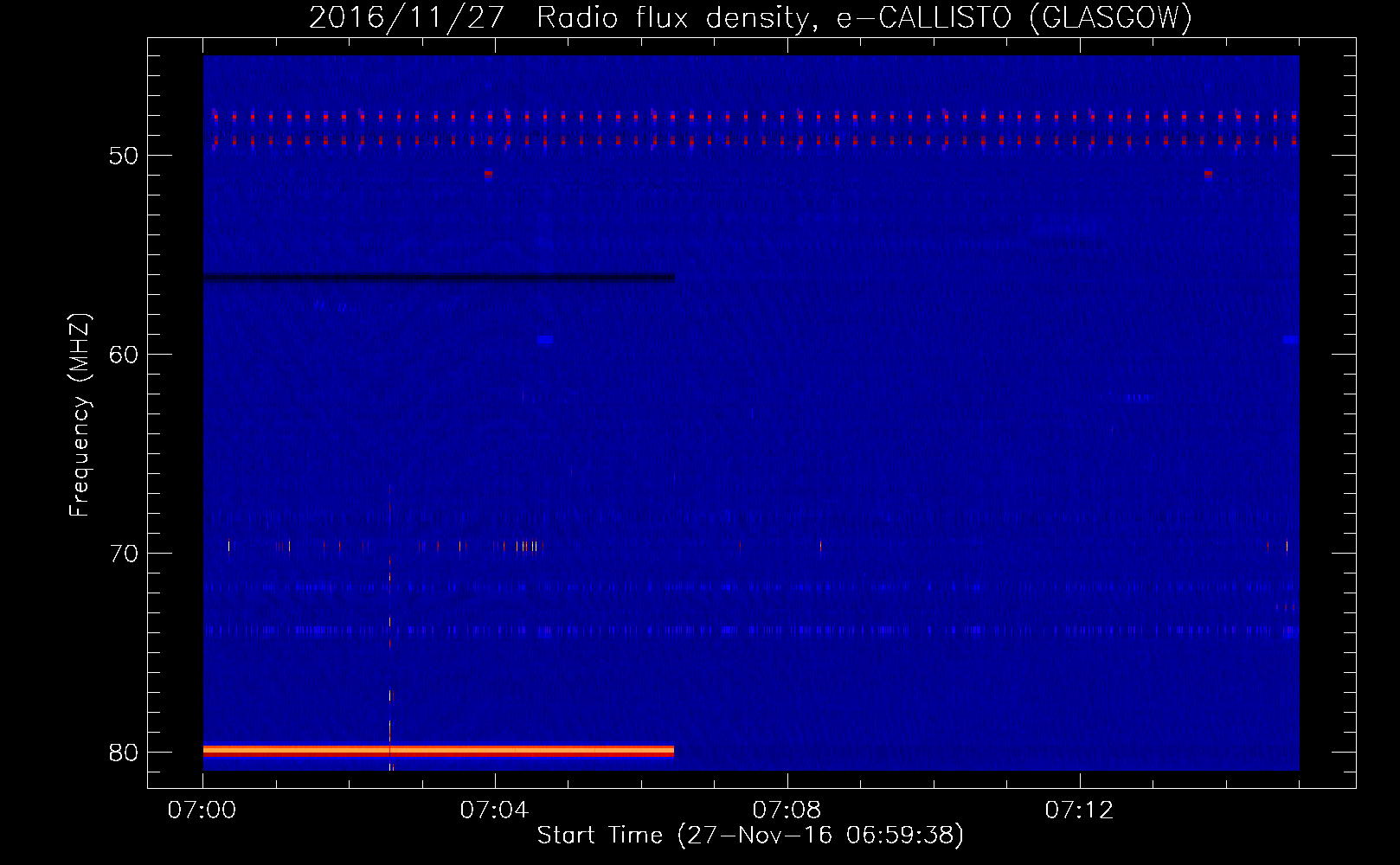Click the 50 frequency tick label

click(124, 156)
